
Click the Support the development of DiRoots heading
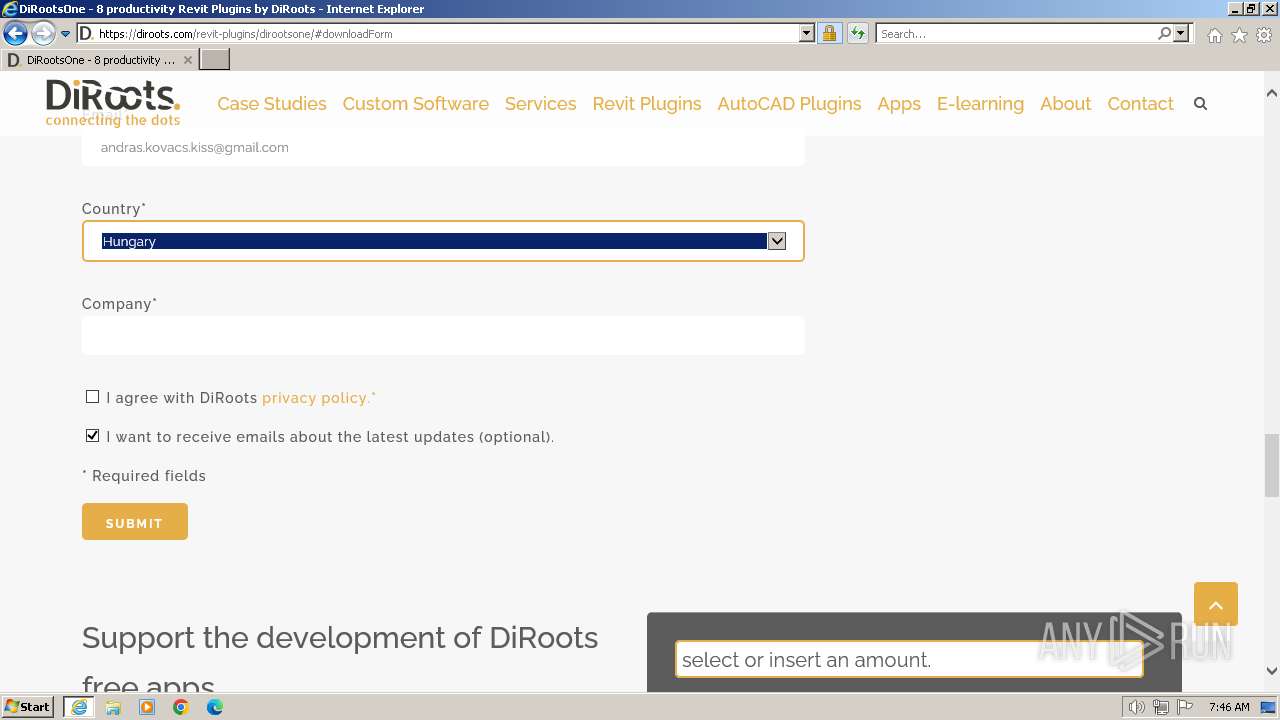(x=340, y=660)
